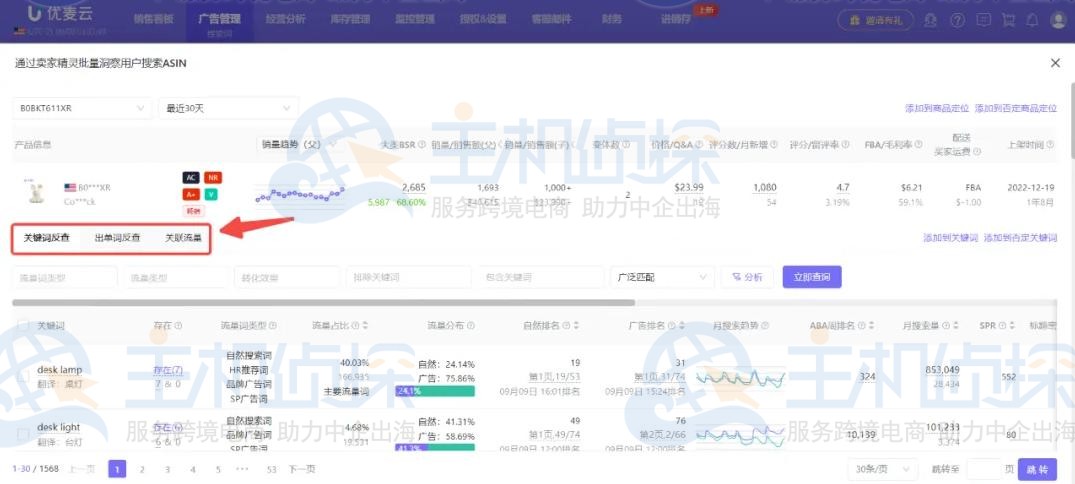Open the product thumbnail image
This screenshot has height=484, width=1075.
(x=34, y=192)
